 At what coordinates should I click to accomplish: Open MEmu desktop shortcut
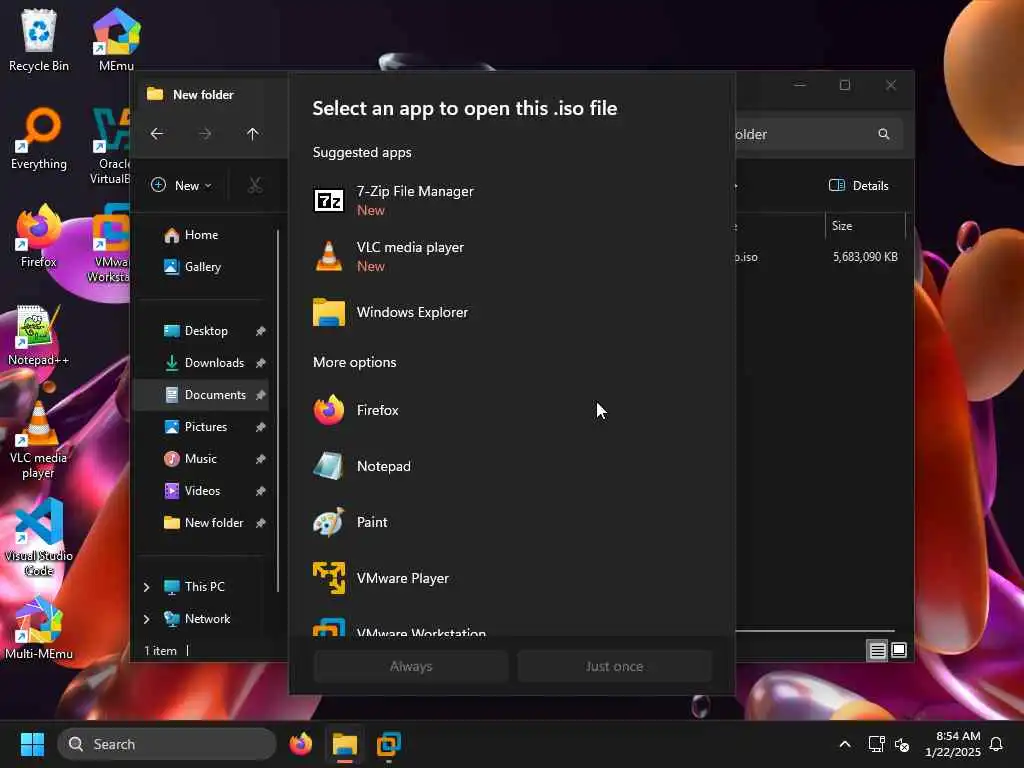pyautogui.click(x=116, y=39)
